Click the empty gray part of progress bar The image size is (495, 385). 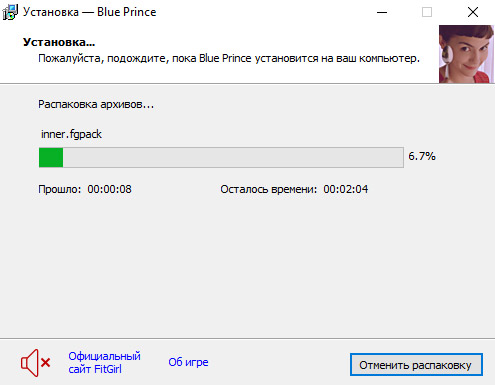click(x=233, y=157)
